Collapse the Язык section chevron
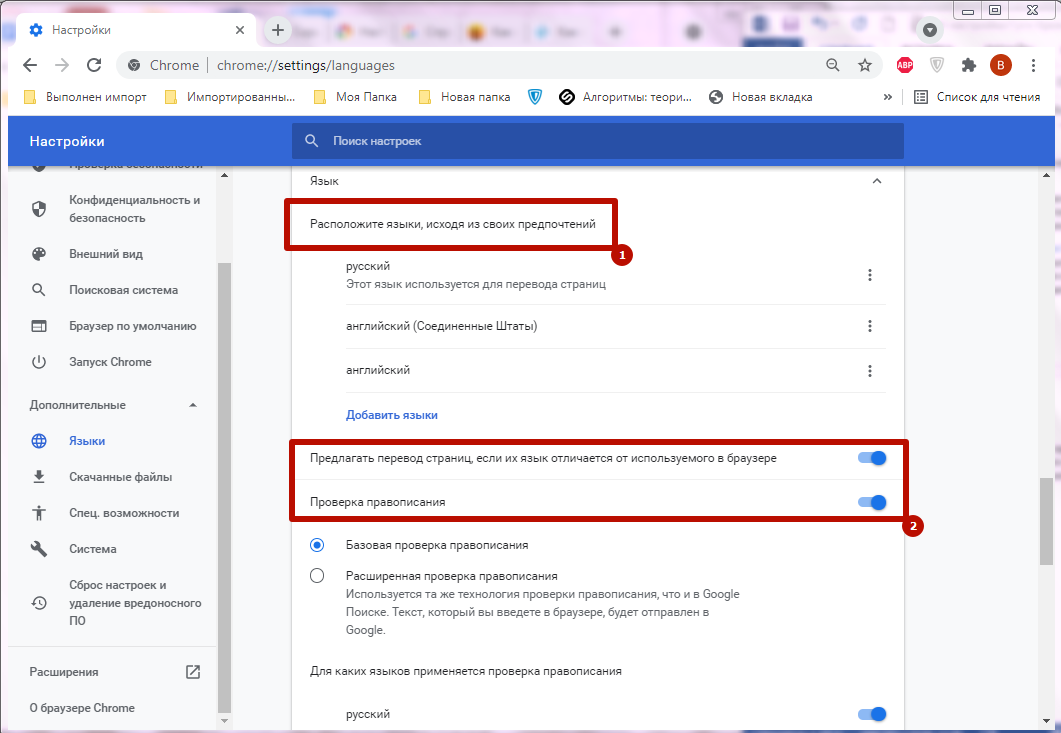This screenshot has height=733, width=1061. (877, 181)
